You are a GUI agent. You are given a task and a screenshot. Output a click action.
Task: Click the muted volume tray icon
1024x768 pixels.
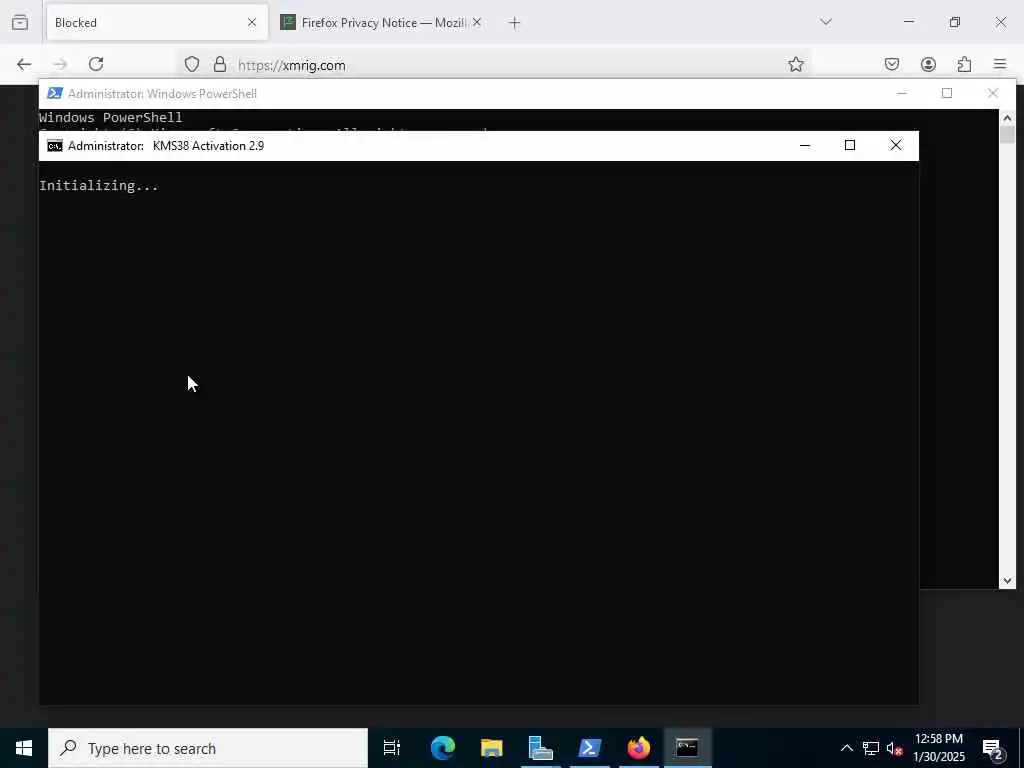point(894,748)
